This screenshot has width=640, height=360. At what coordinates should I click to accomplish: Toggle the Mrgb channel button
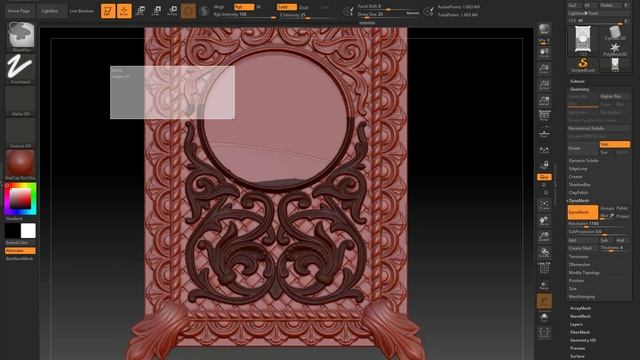(x=219, y=7)
